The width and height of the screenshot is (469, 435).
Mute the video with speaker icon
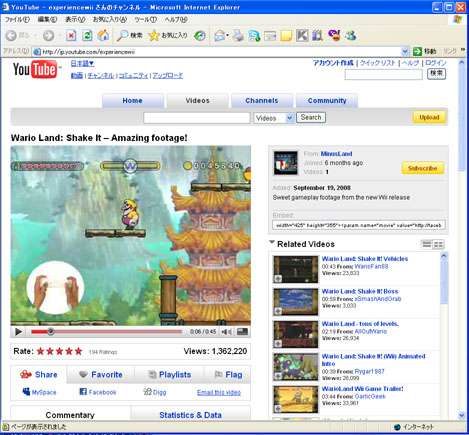(226, 332)
